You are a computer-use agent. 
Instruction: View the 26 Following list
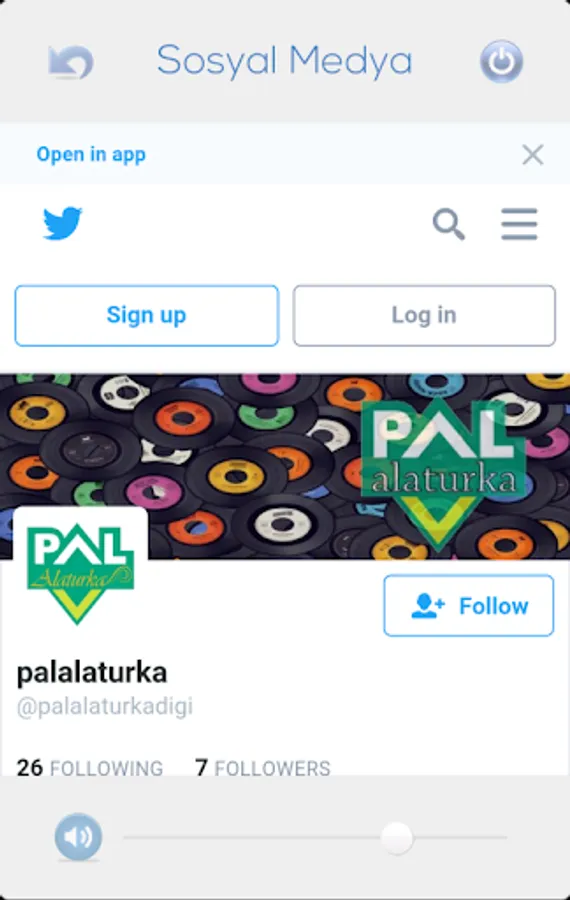tap(90, 767)
